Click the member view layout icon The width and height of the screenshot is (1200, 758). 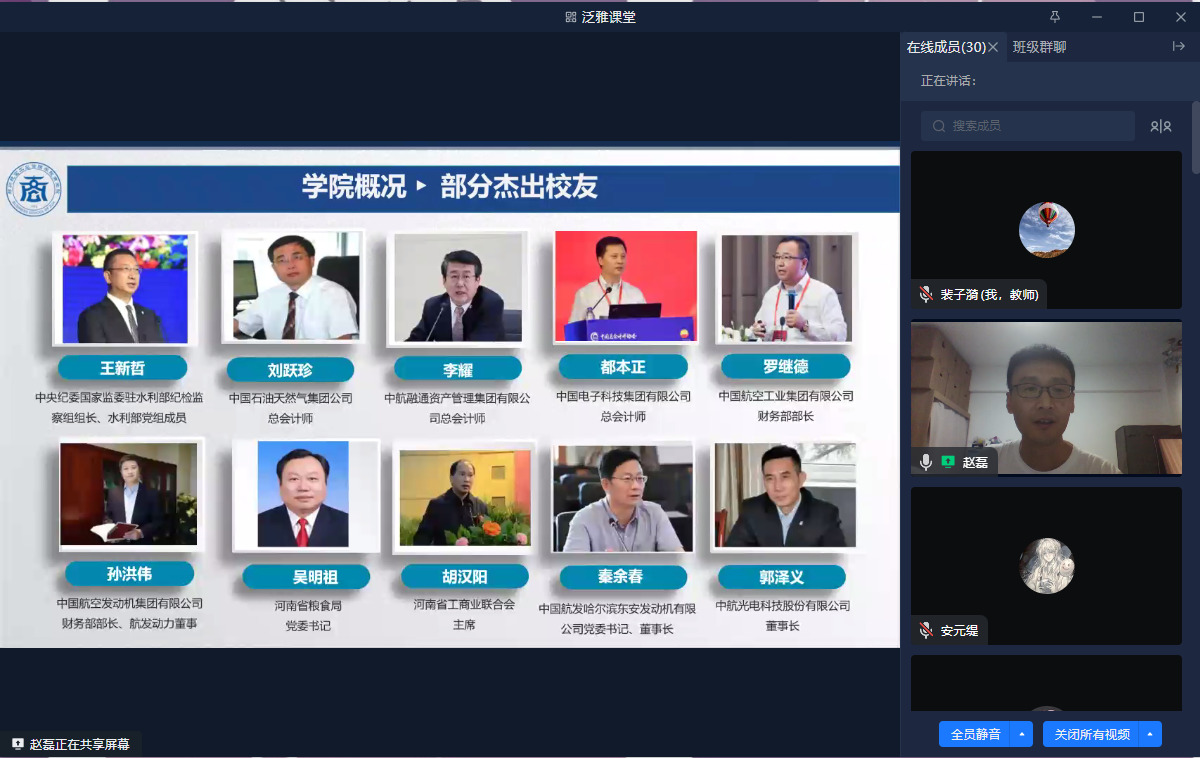[1160, 126]
